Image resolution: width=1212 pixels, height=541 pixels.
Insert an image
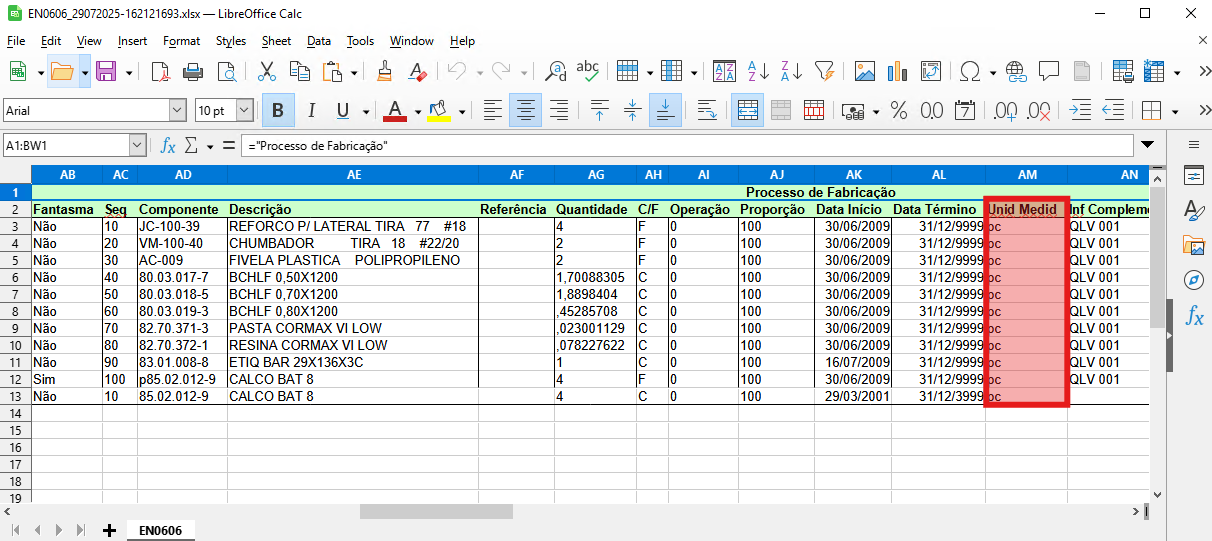(865, 72)
